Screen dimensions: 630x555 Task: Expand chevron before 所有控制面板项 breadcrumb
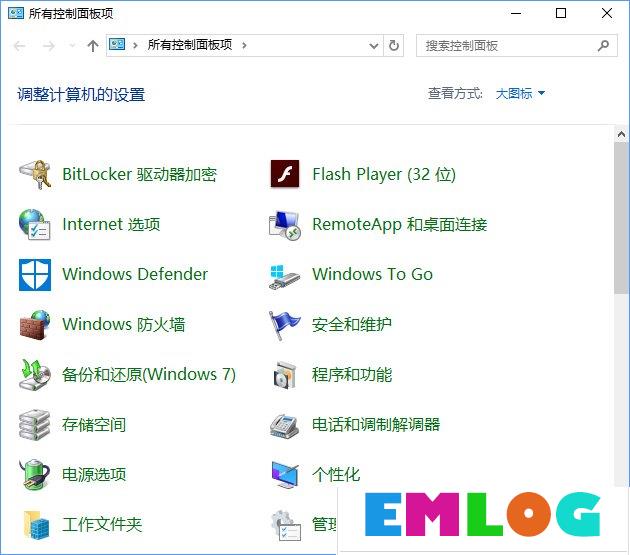(135, 45)
